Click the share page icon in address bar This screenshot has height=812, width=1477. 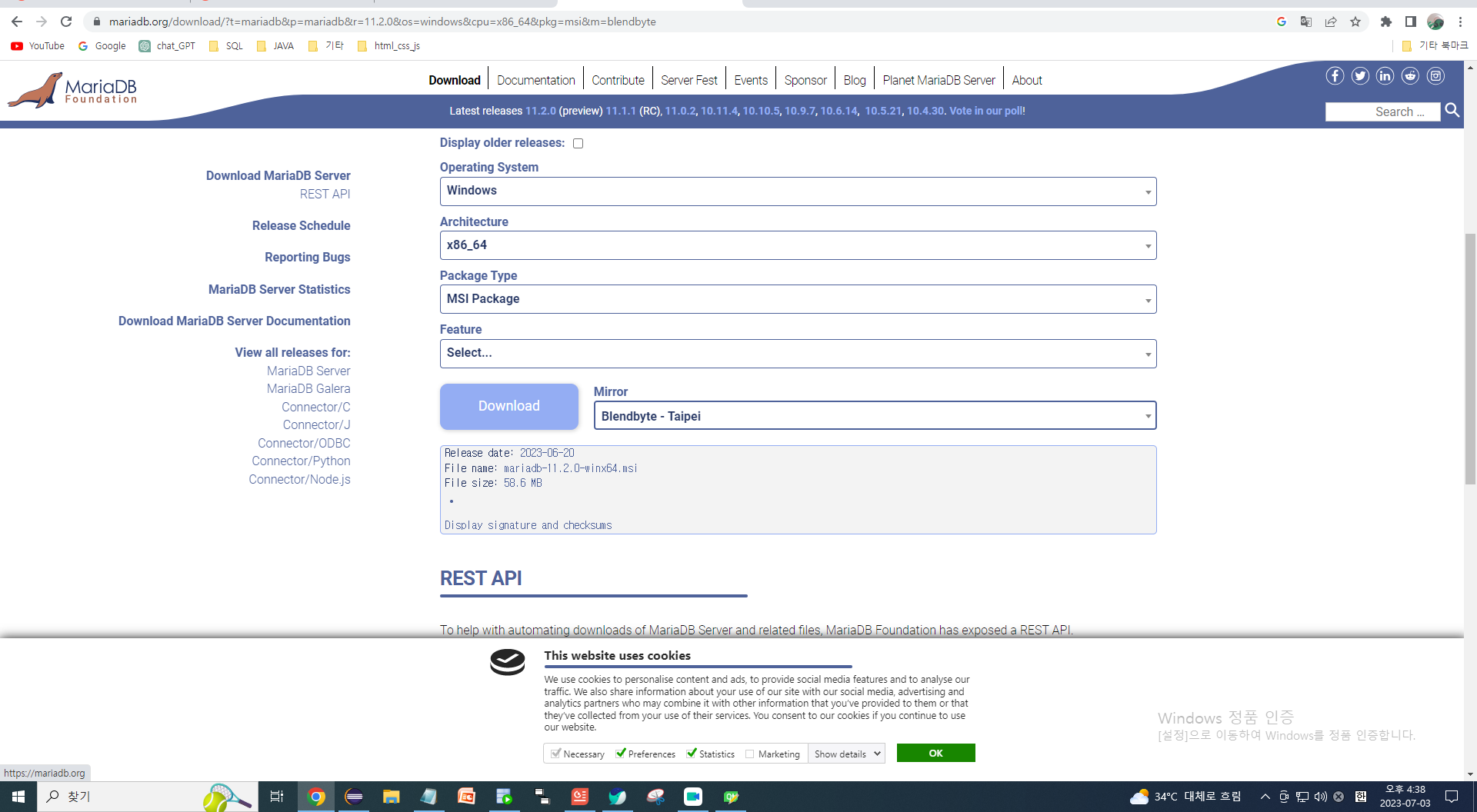(x=1331, y=22)
